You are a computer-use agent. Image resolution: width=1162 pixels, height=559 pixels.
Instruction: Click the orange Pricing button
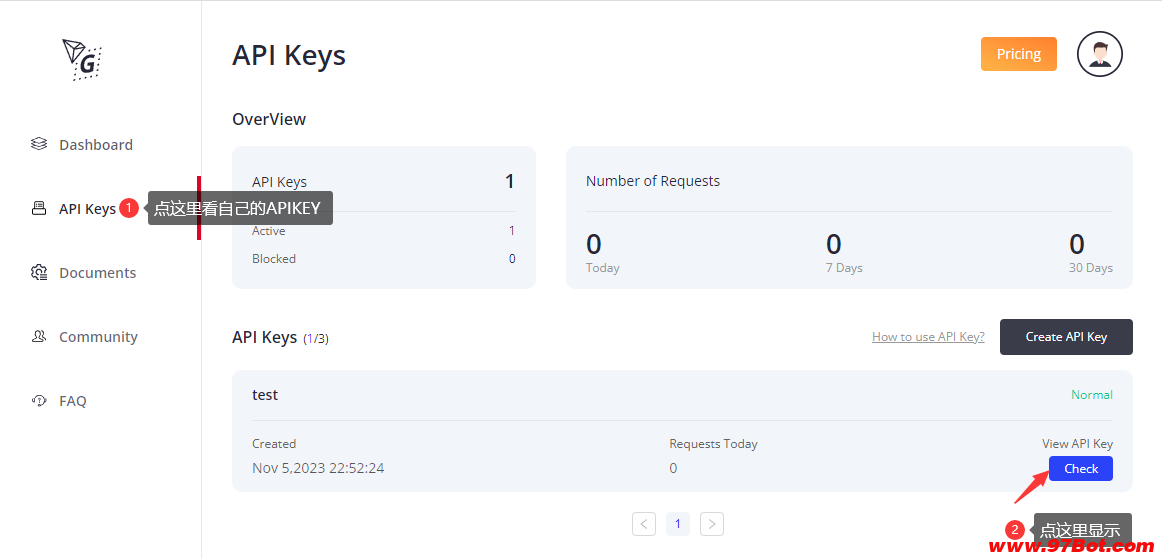[x=1018, y=54]
